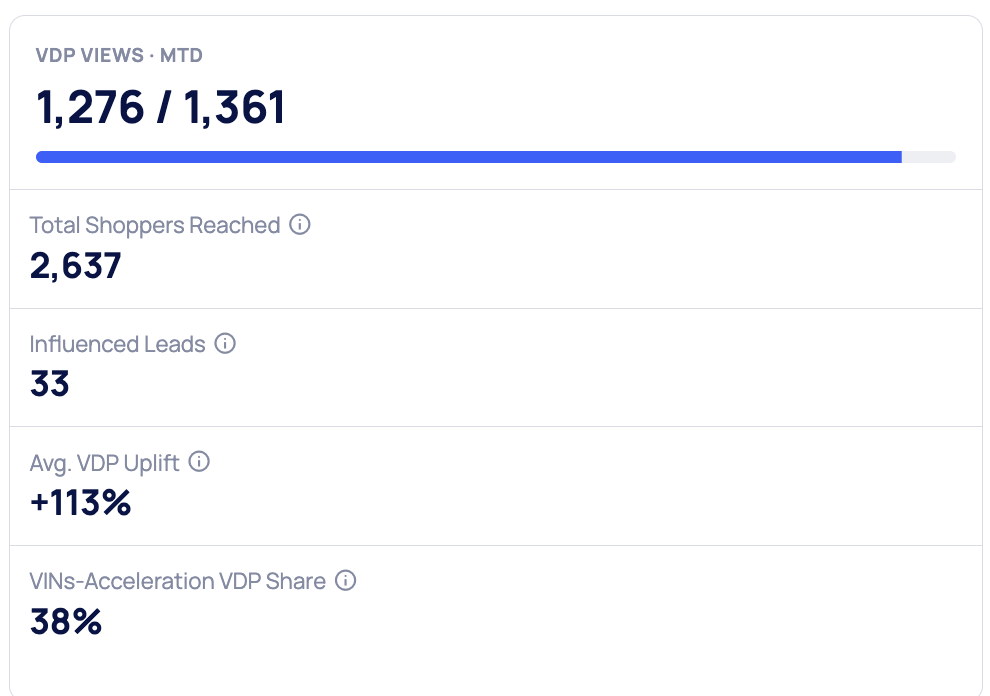Show info for VINs-Acceleration VDP Share
990x696 pixels.
pos(345,581)
